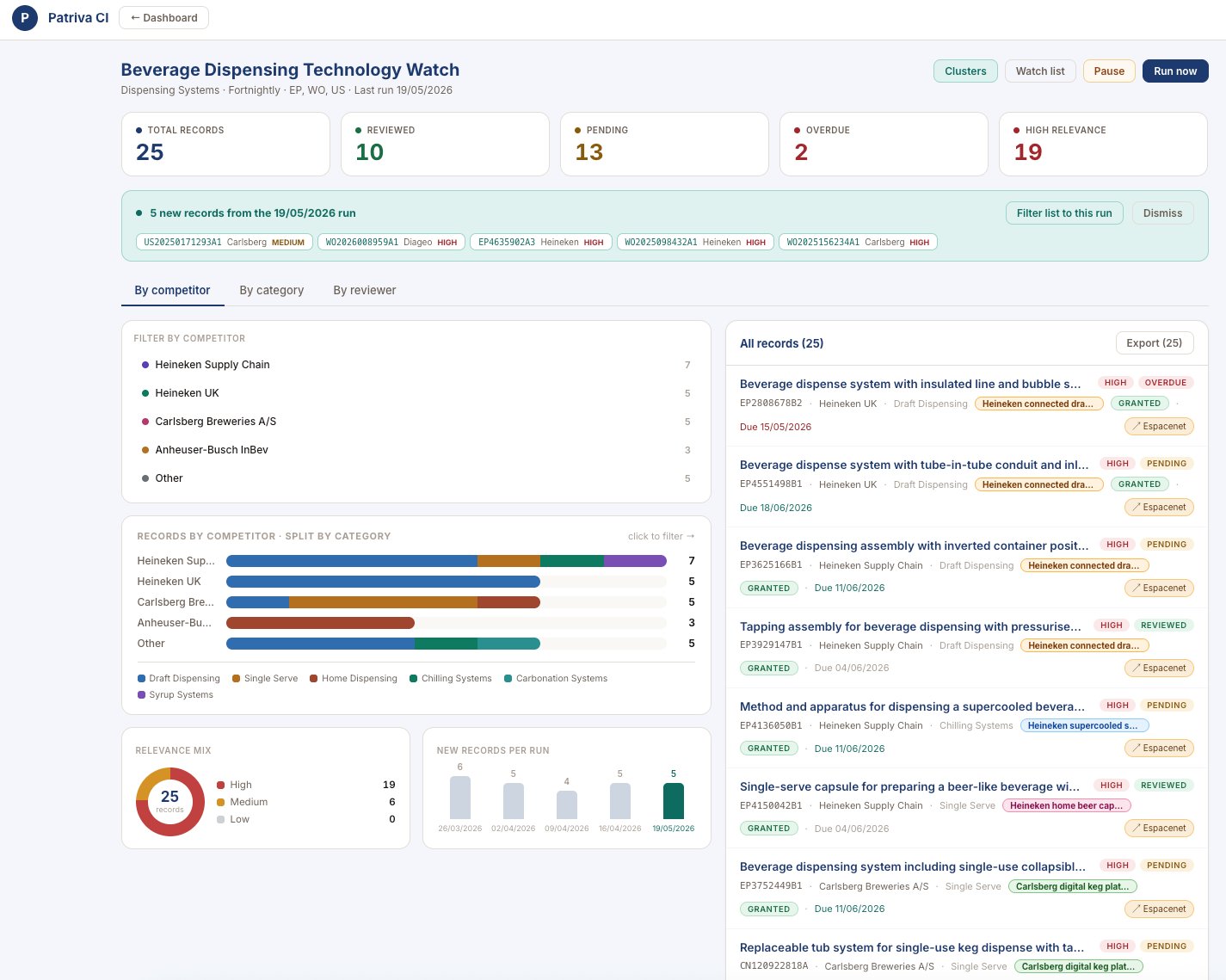Click the 16/04/2026 run bar
The height and width of the screenshot is (980, 1226).
(620, 801)
